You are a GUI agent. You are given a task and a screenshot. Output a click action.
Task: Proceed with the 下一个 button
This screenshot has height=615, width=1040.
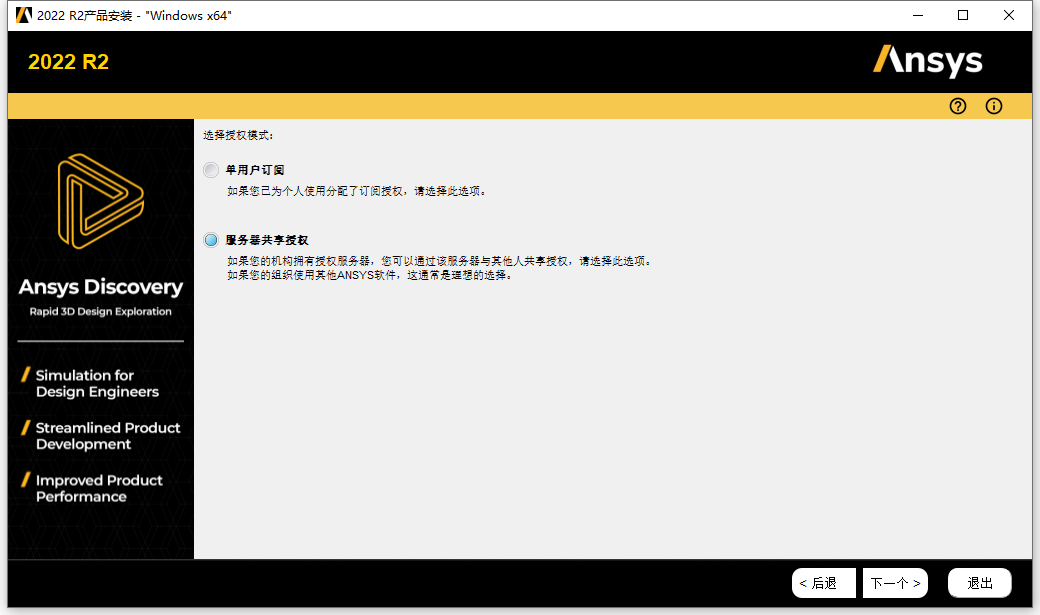895,583
